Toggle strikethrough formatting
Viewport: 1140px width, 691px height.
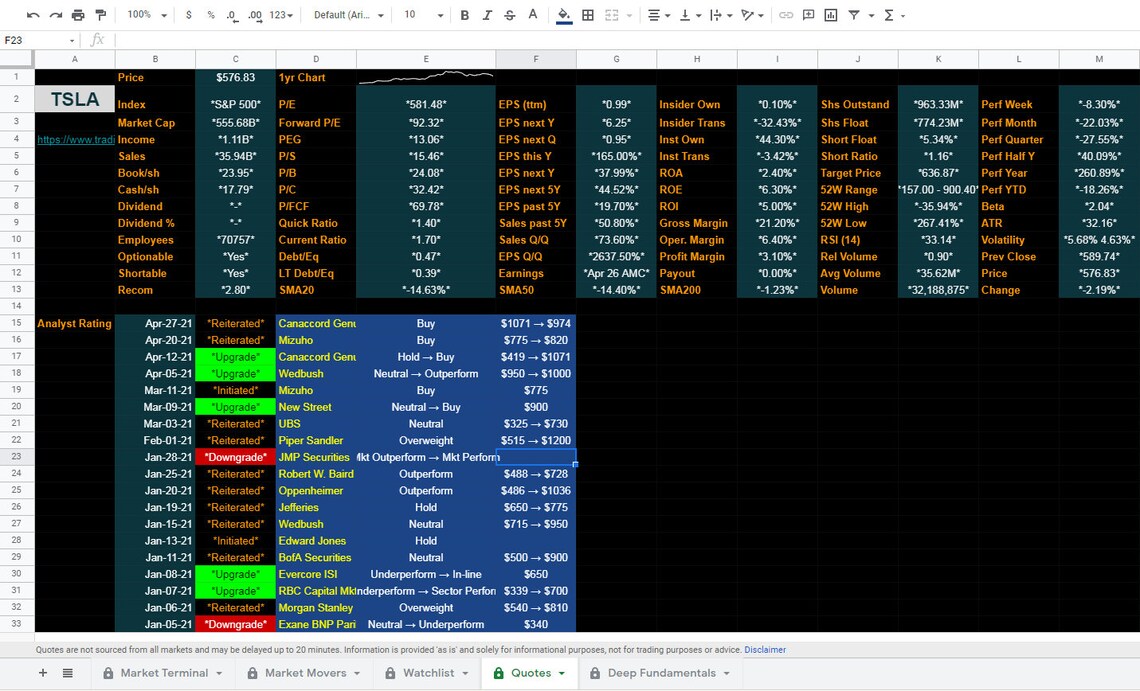coord(509,15)
